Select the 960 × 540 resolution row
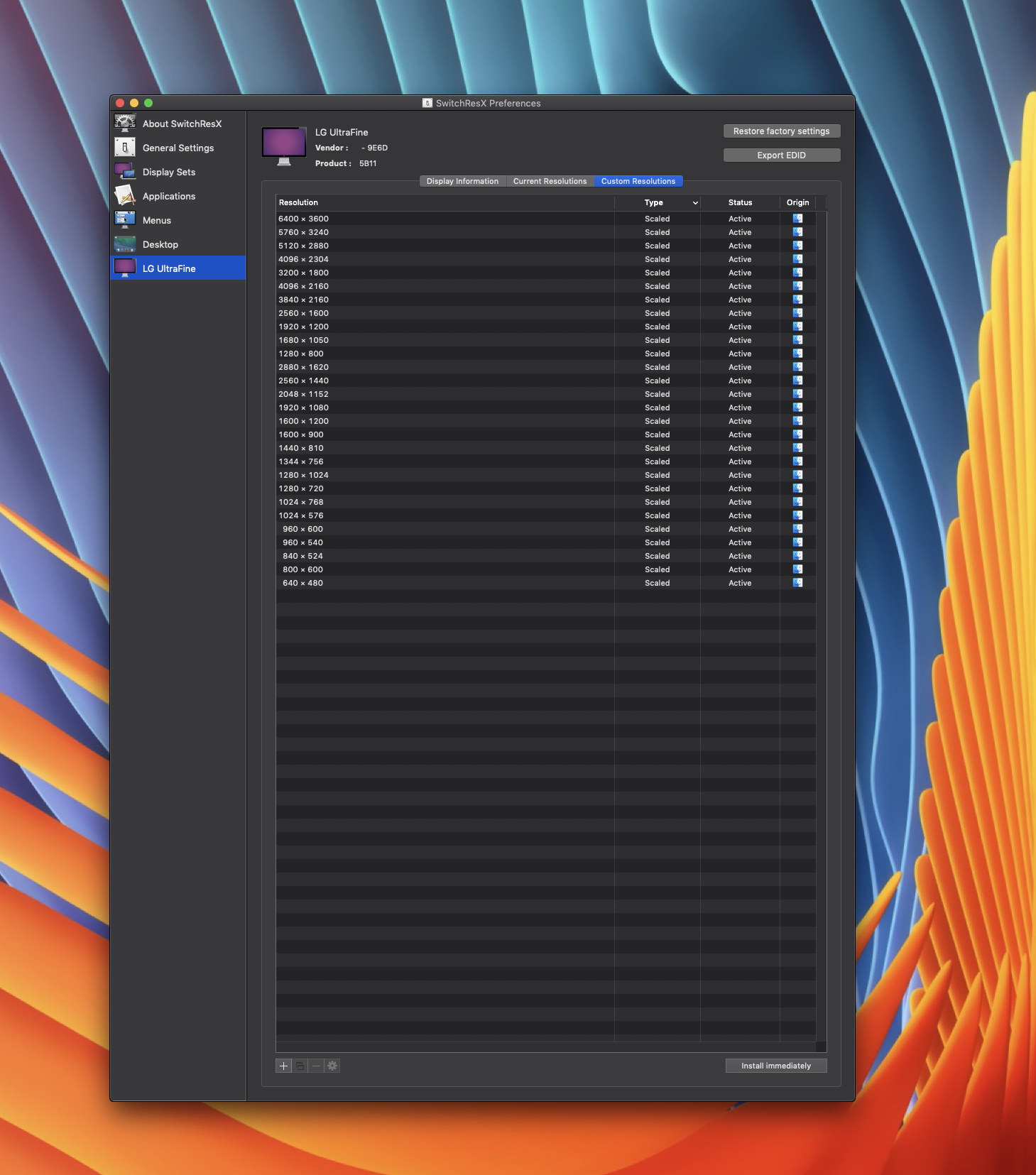The height and width of the screenshot is (1175, 1036). [545, 542]
